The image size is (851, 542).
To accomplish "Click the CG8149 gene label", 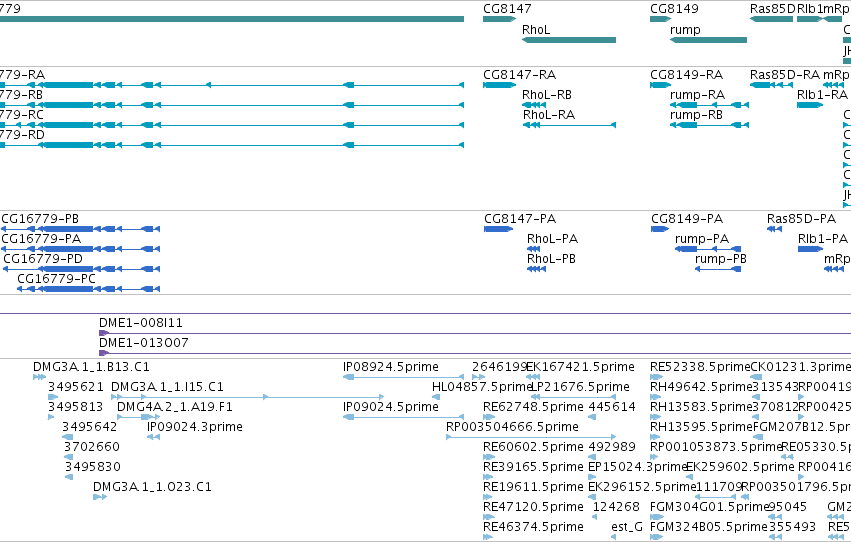I will click(674, 9).
